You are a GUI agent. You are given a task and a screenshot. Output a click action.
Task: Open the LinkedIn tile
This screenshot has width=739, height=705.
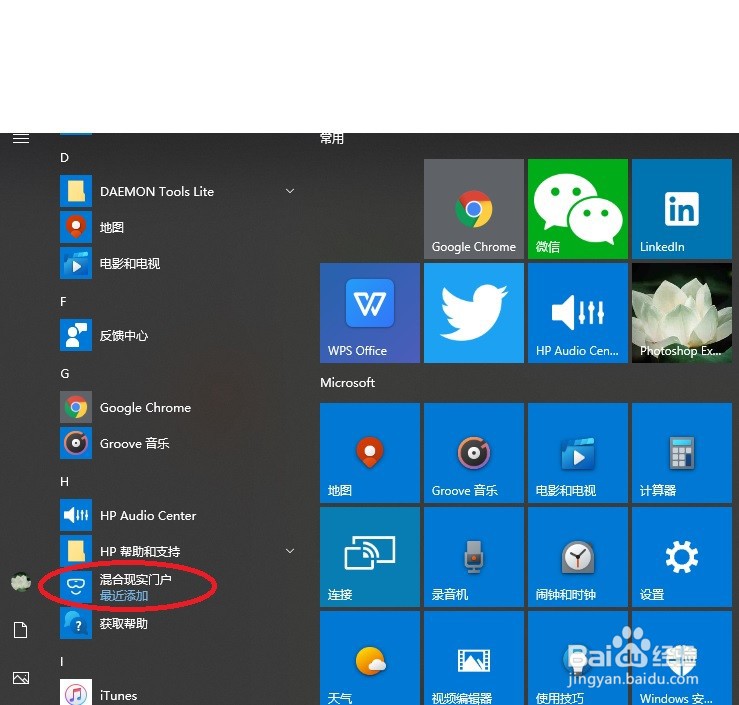point(682,209)
